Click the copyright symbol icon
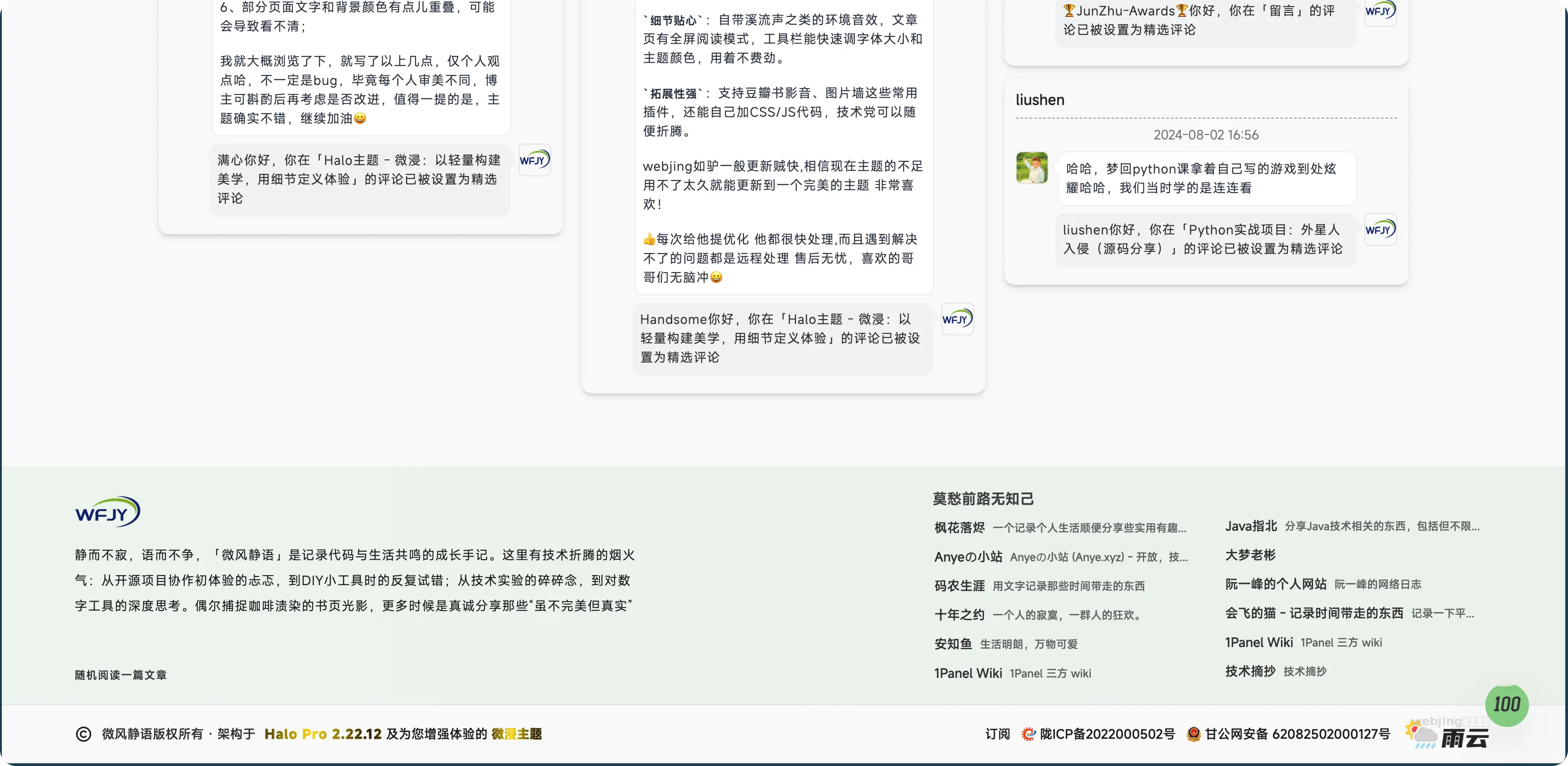This screenshot has height=766, width=1568. point(83,734)
